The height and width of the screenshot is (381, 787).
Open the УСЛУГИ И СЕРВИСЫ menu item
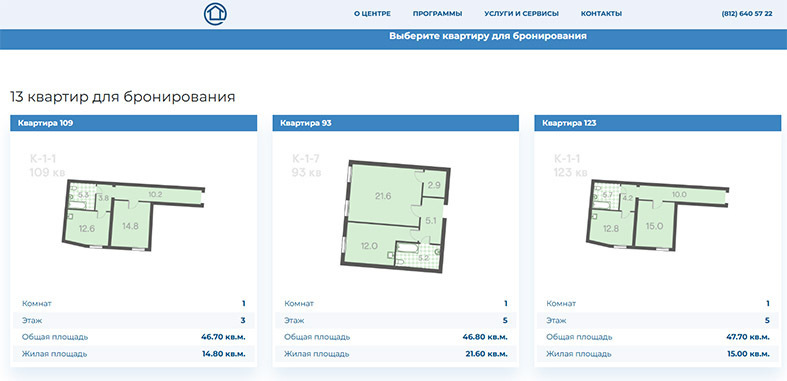(521, 14)
